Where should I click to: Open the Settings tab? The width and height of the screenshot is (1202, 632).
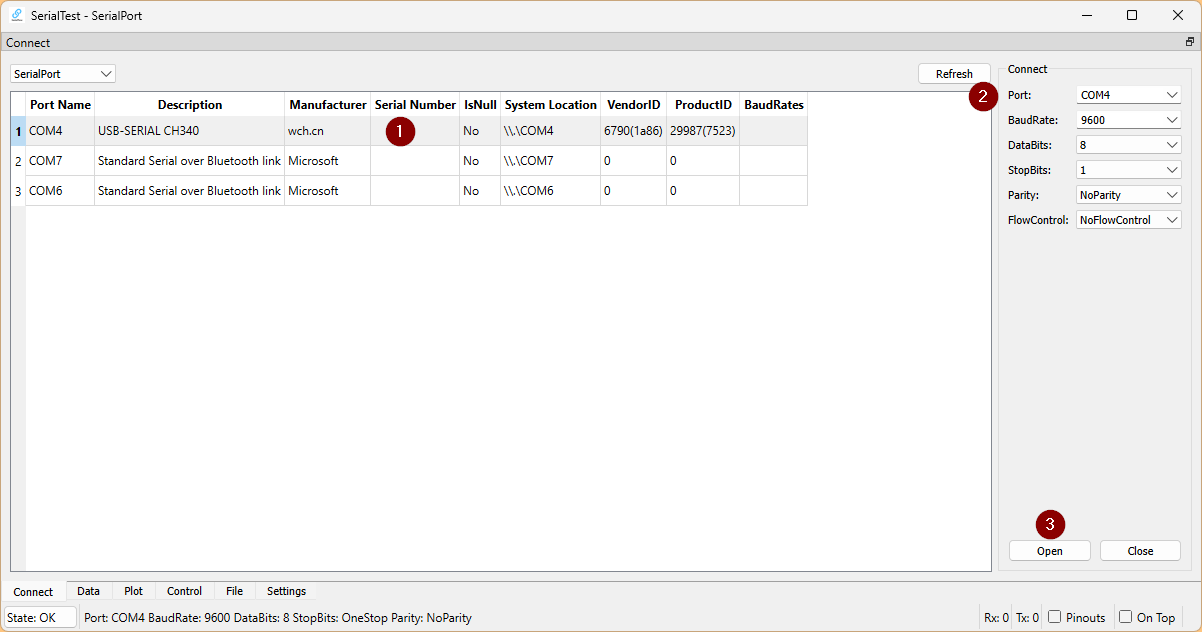[286, 591]
